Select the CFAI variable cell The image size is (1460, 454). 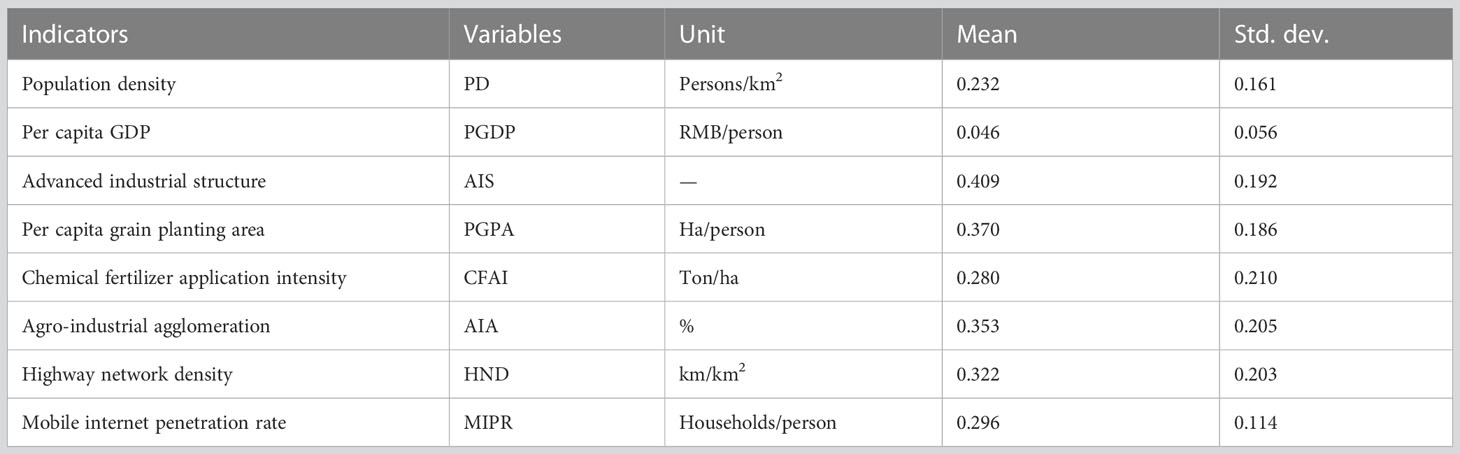click(479, 278)
